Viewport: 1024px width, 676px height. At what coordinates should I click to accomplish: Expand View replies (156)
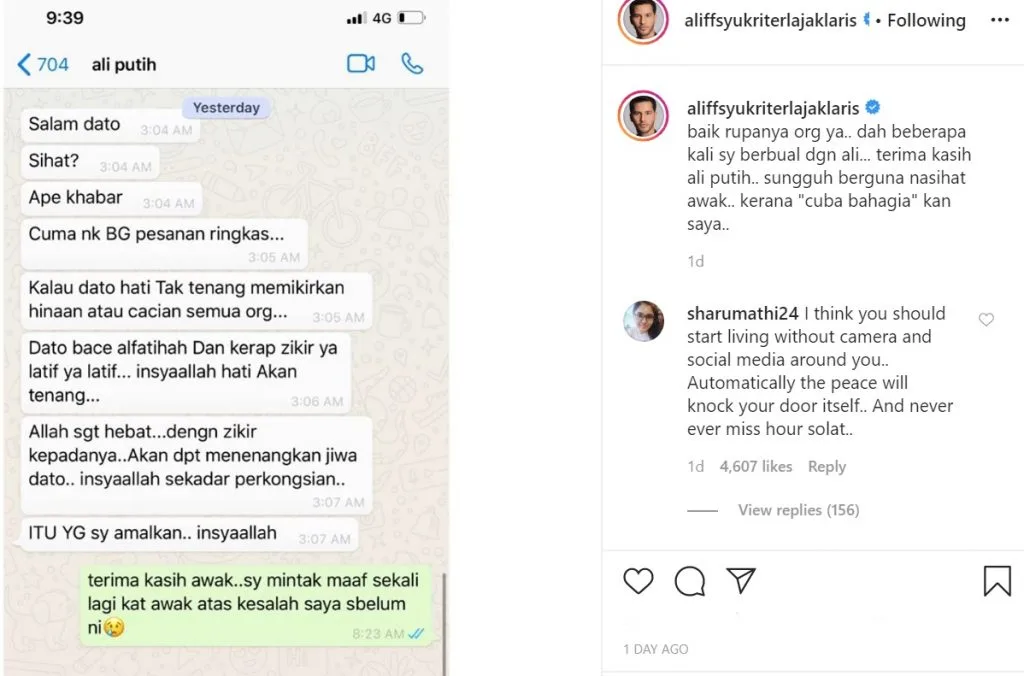[798, 510]
